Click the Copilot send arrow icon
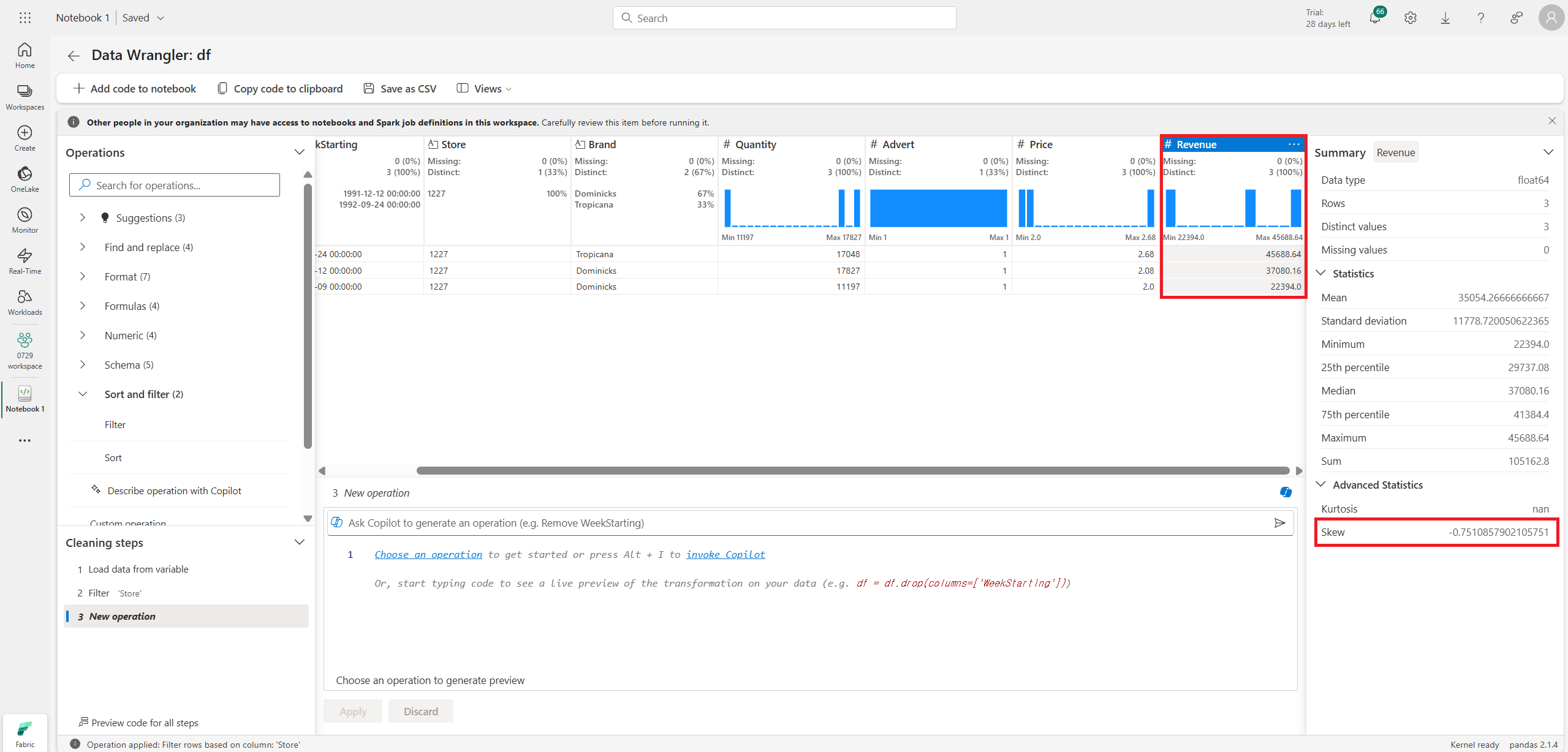 click(1279, 522)
